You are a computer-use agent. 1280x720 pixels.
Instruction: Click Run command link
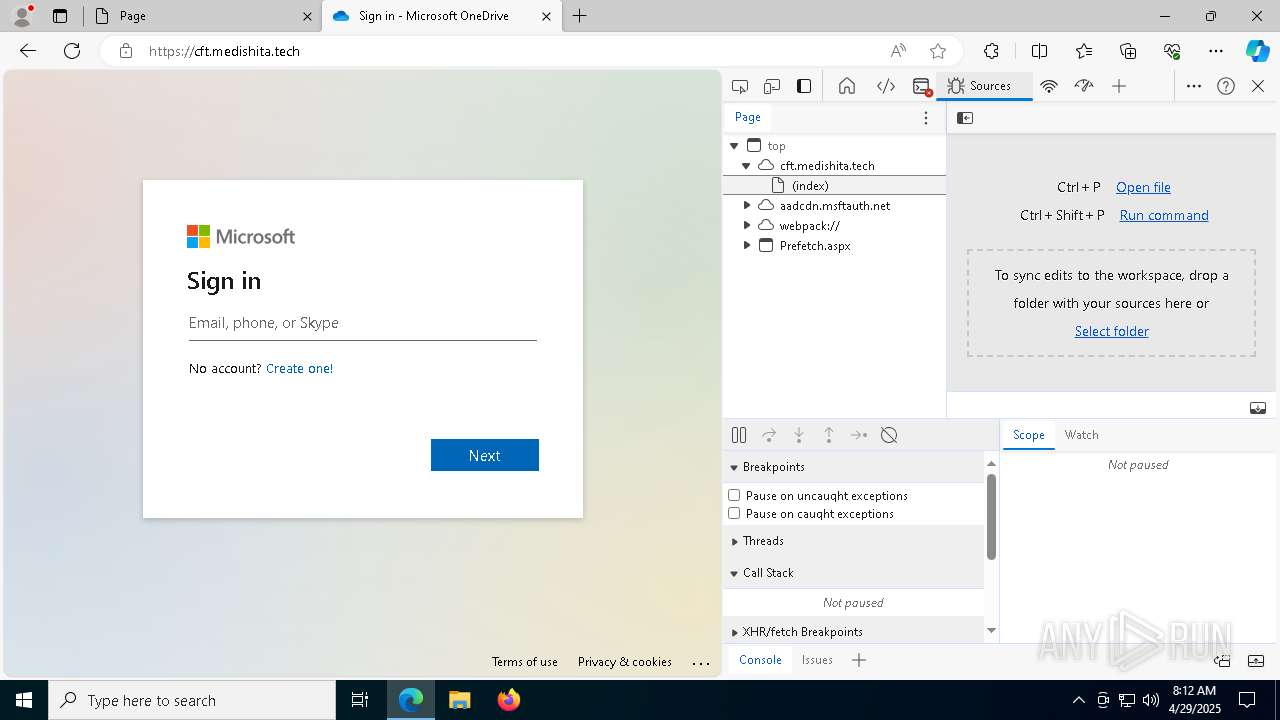(1164, 215)
